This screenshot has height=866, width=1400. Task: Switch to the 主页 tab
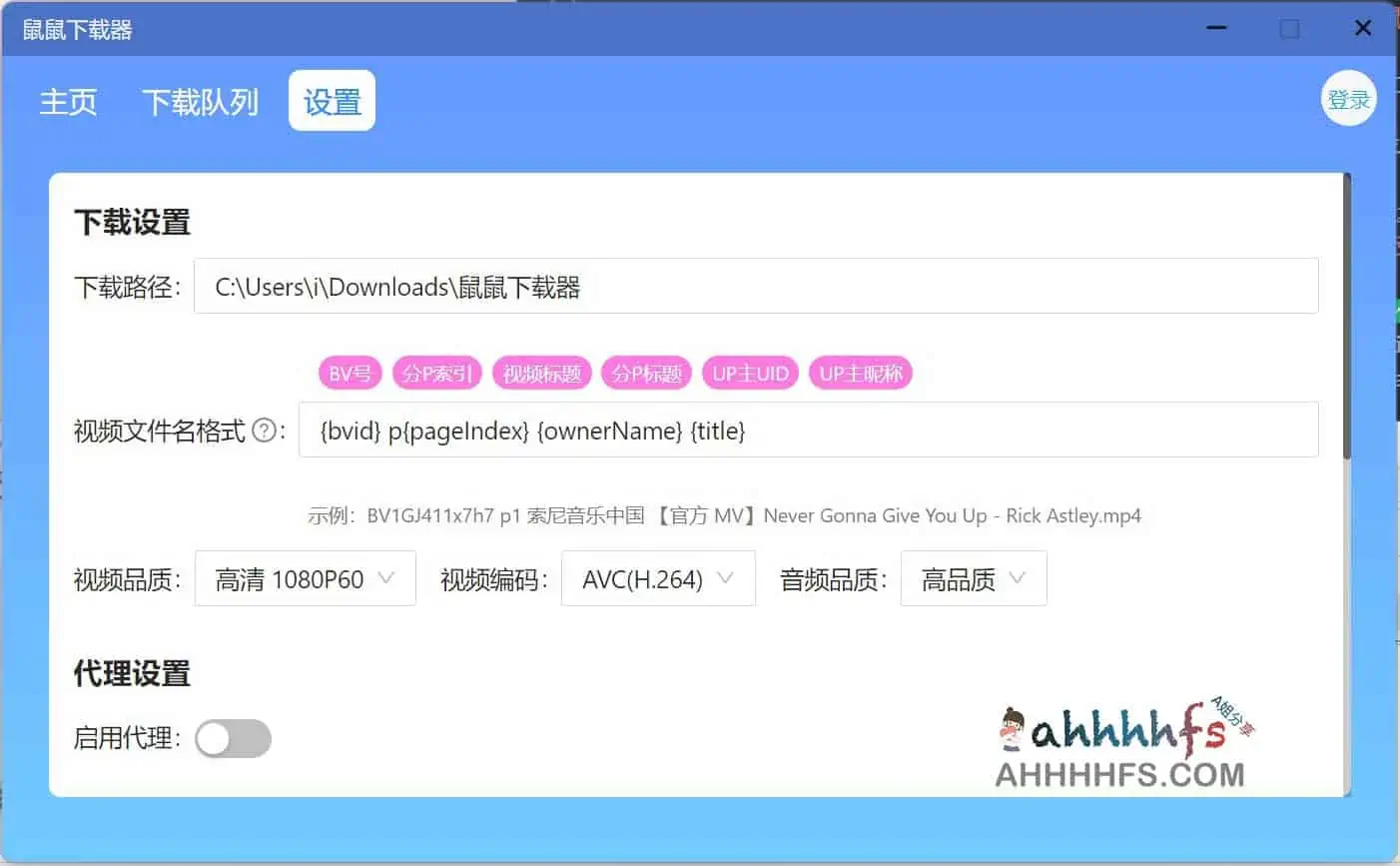pos(68,100)
